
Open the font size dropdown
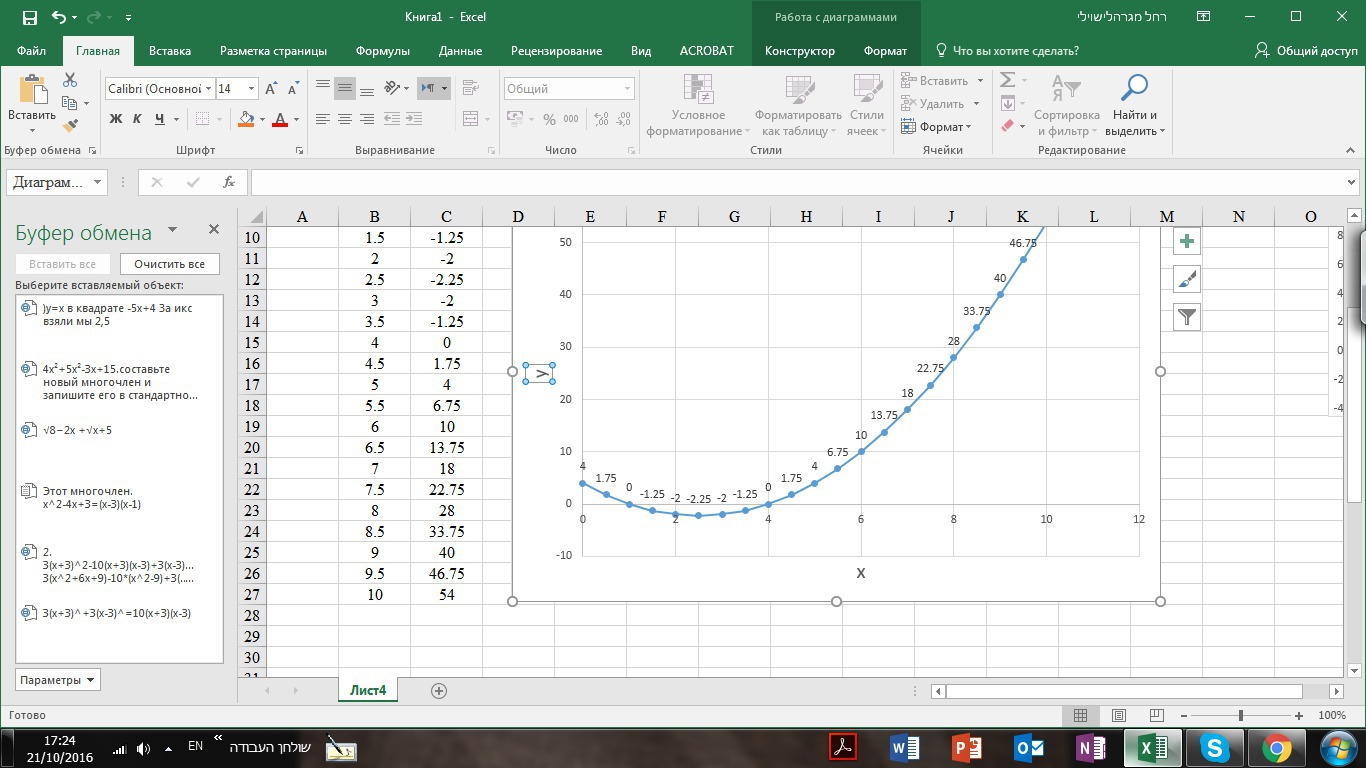[251, 89]
